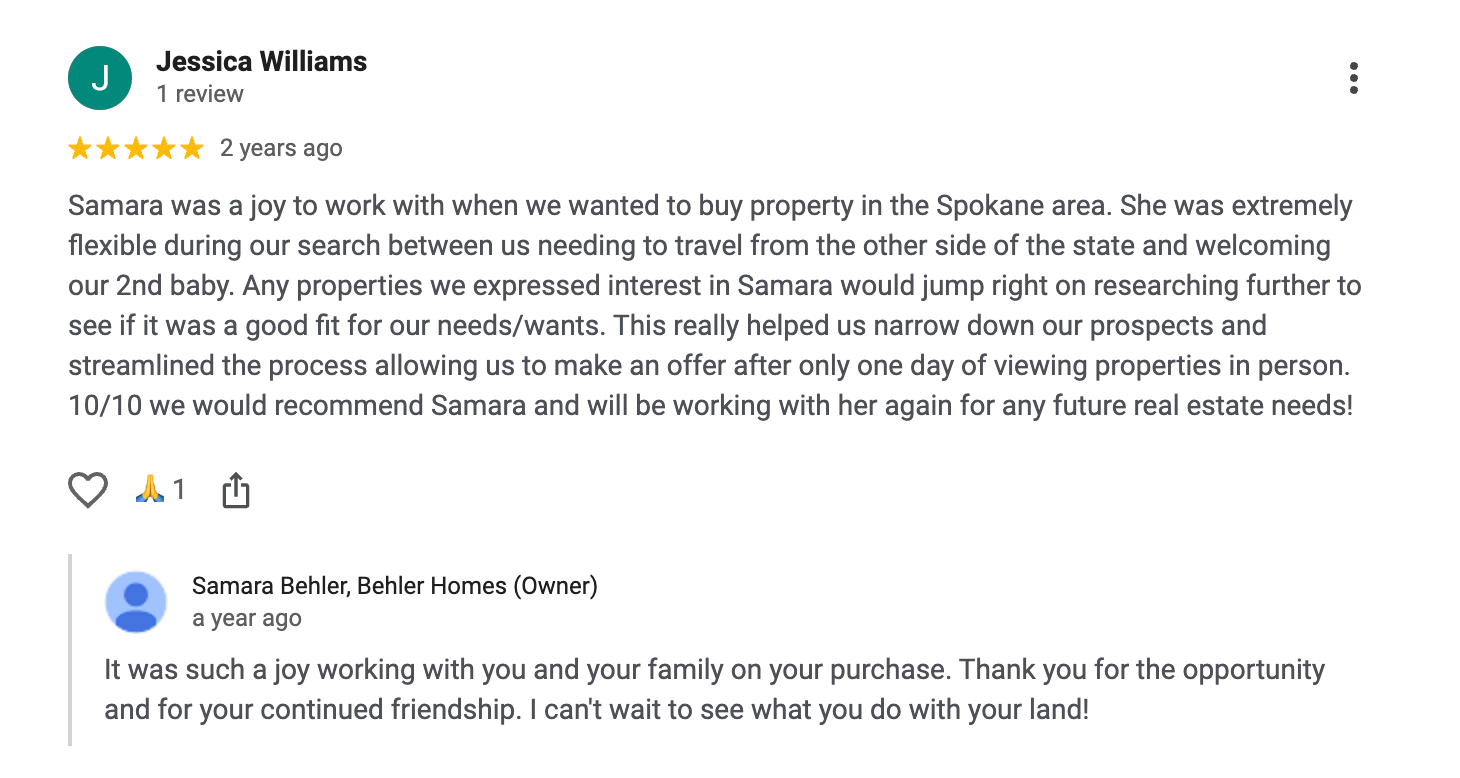Viewport: 1460px width, 778px height.
Task: Click the reaction count beside praying hands
Action: [x=179, y=489]
